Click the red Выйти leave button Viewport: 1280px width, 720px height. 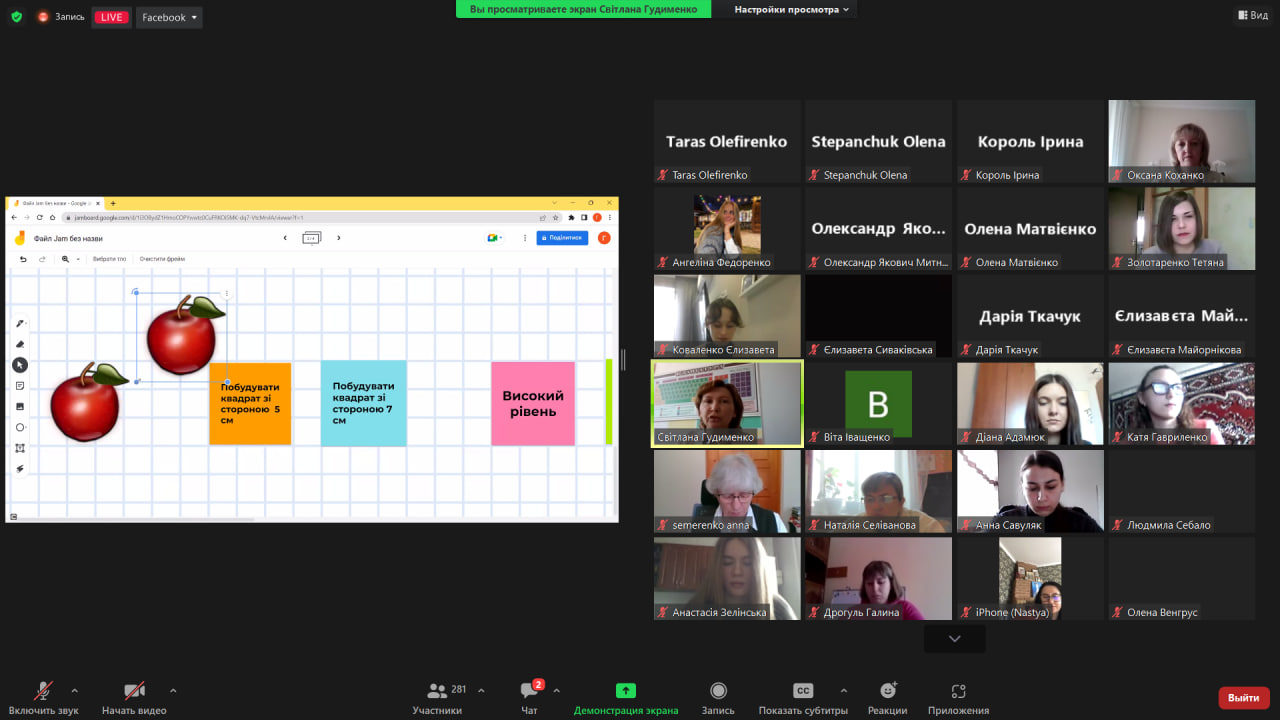[x=1243, y=697]
